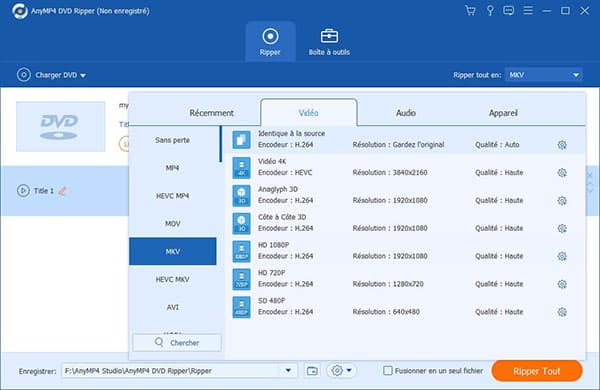Open settings gear for Vidéo 4K

click(562, 173)
